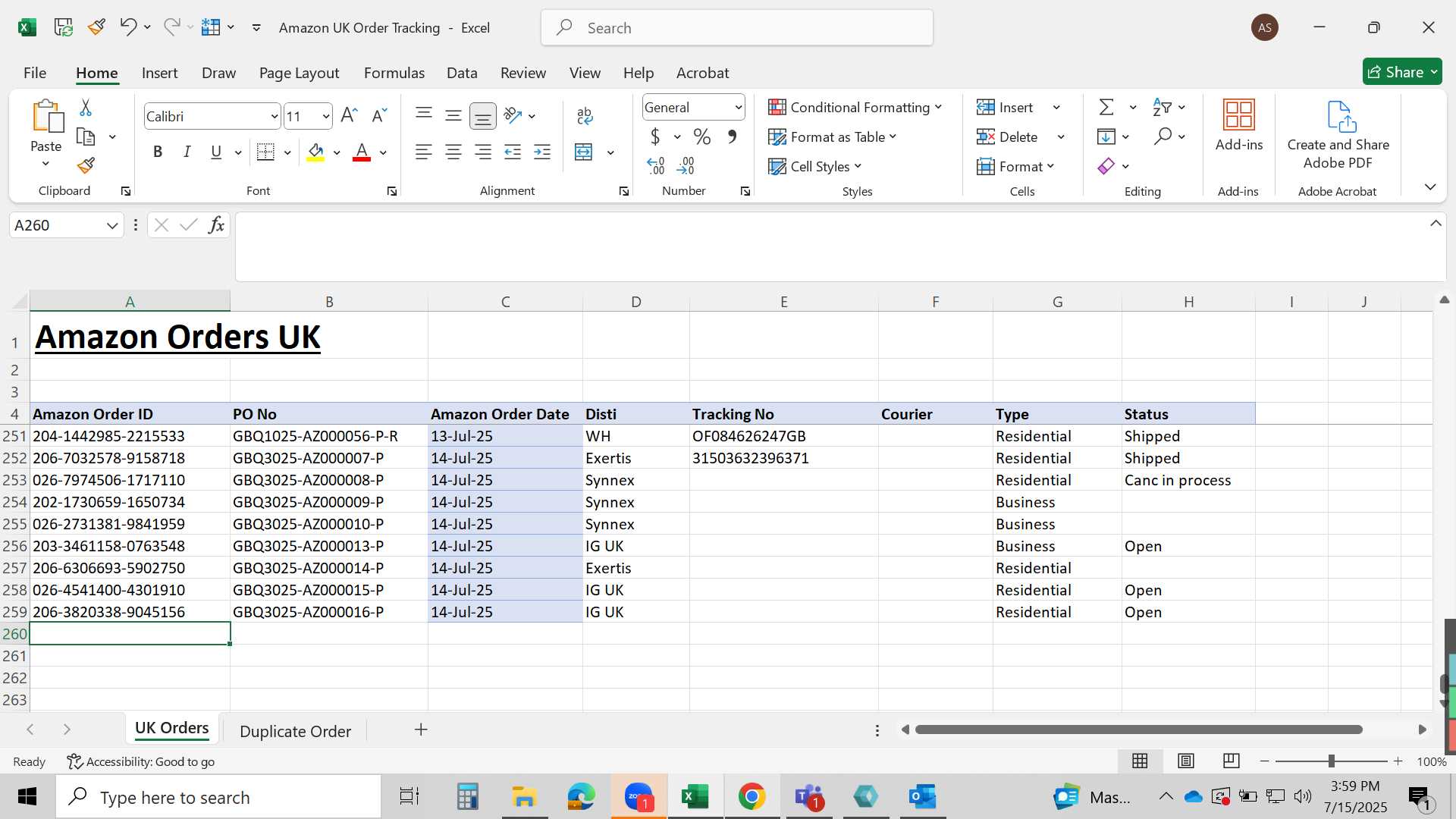Switch to Page Break Preview view
This screenshot has height=819, width=1456.
tap(1232, 761)
